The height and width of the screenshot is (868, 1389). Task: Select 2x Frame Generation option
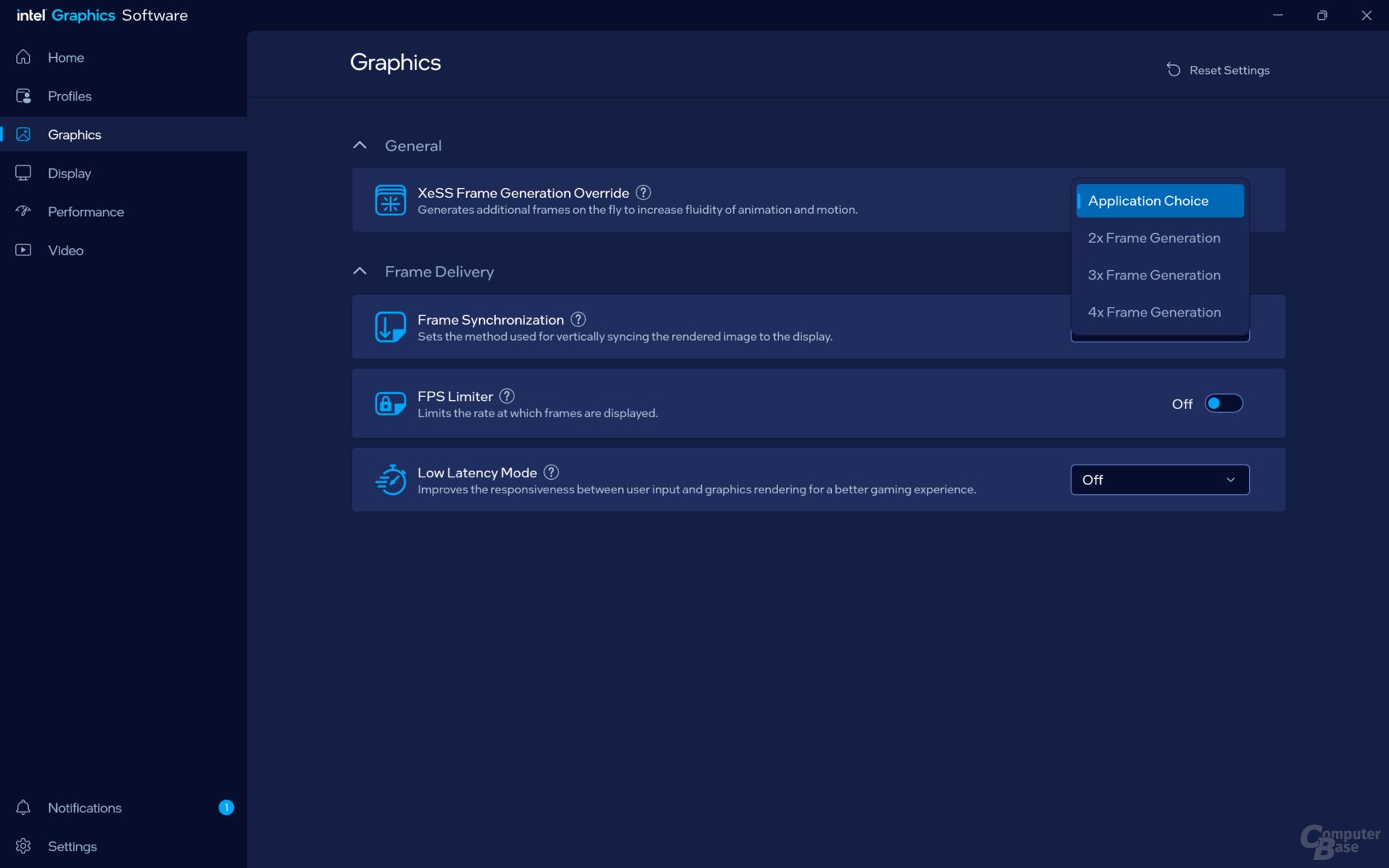pyautogui.click(x=1153, y=238)
